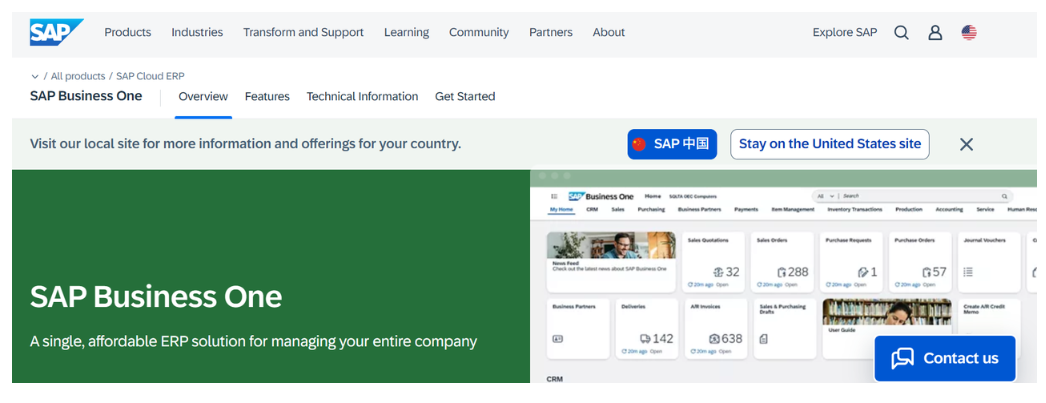The height and width of the screenshot is (403, 1046).
Task: Dismiss the local site banner
Action: click(966, 144)
